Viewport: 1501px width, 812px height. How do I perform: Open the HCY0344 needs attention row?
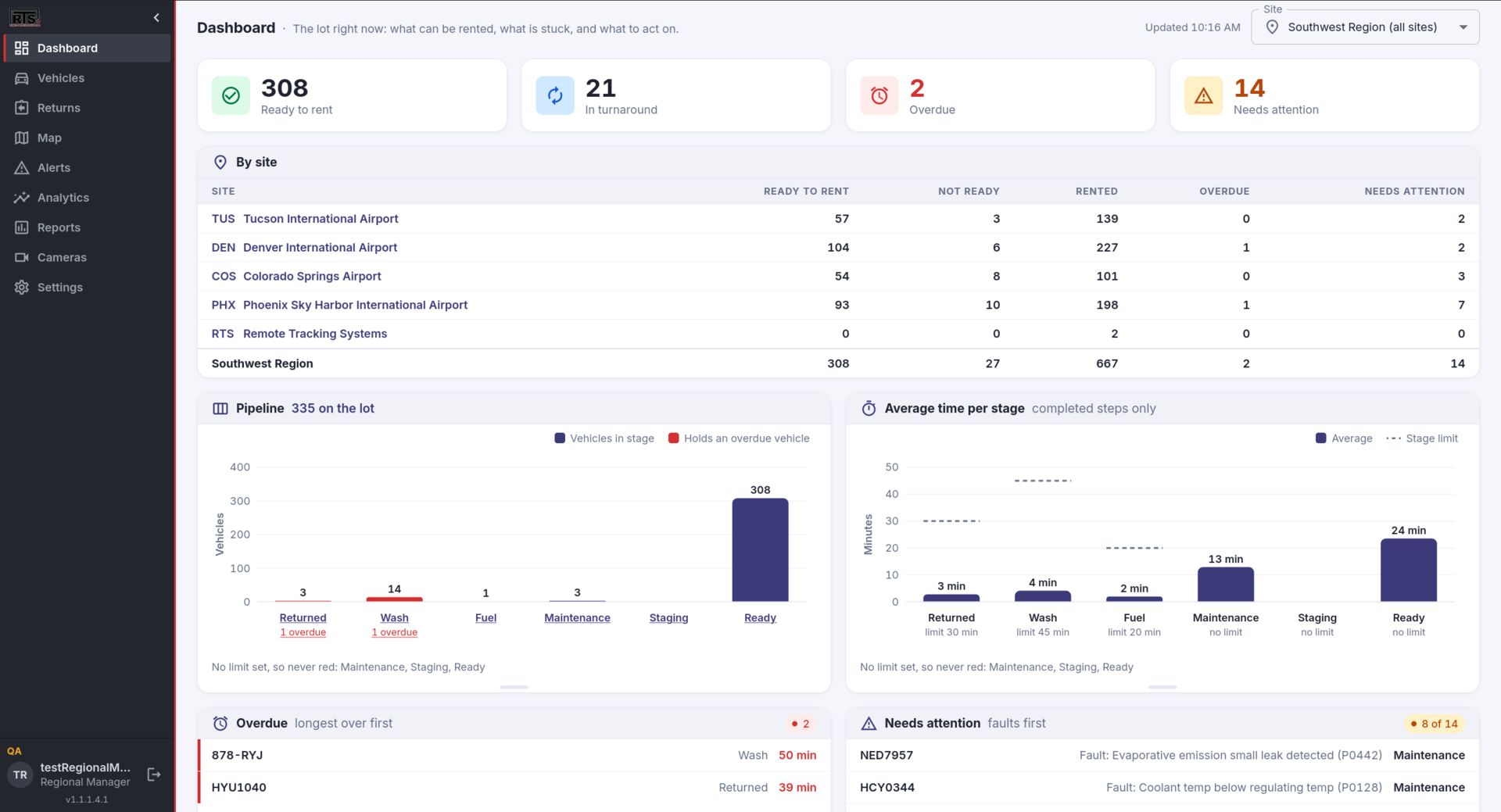pyautogui.click(x=1162, y=788)
